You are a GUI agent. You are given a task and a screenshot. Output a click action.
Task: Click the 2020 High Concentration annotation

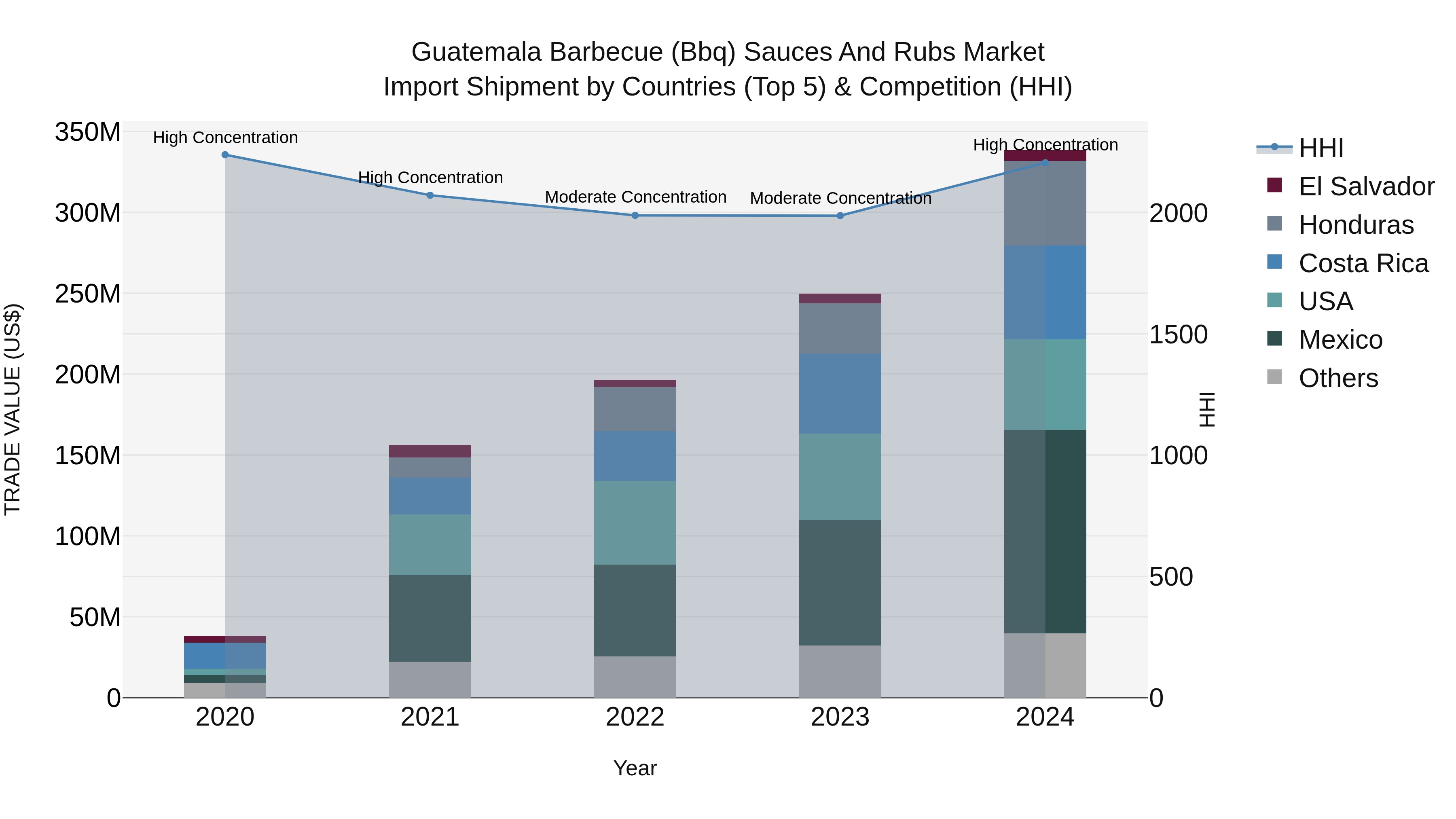pos(225,138)
